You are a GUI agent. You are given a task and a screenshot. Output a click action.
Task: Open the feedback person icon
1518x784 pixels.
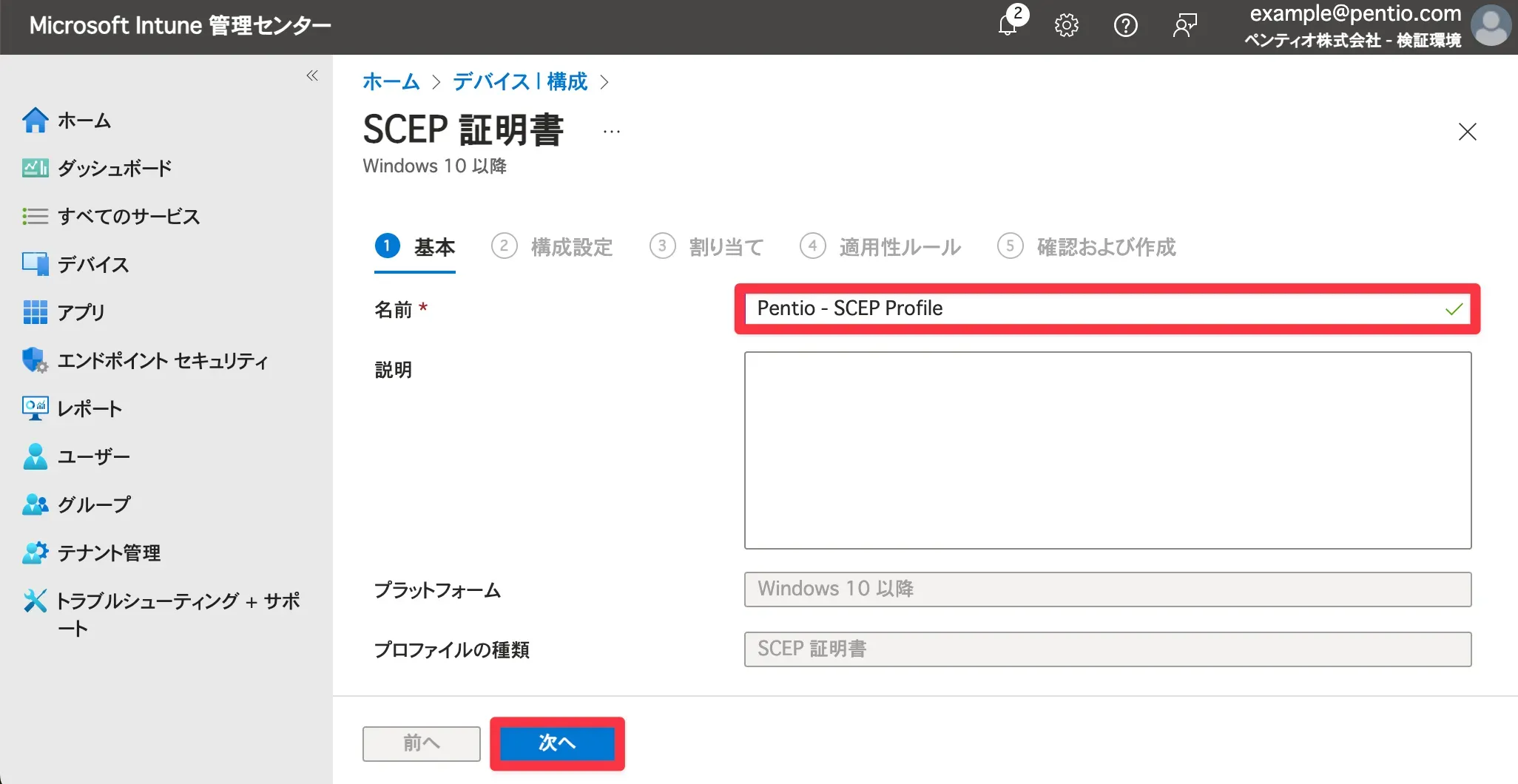1184,26
